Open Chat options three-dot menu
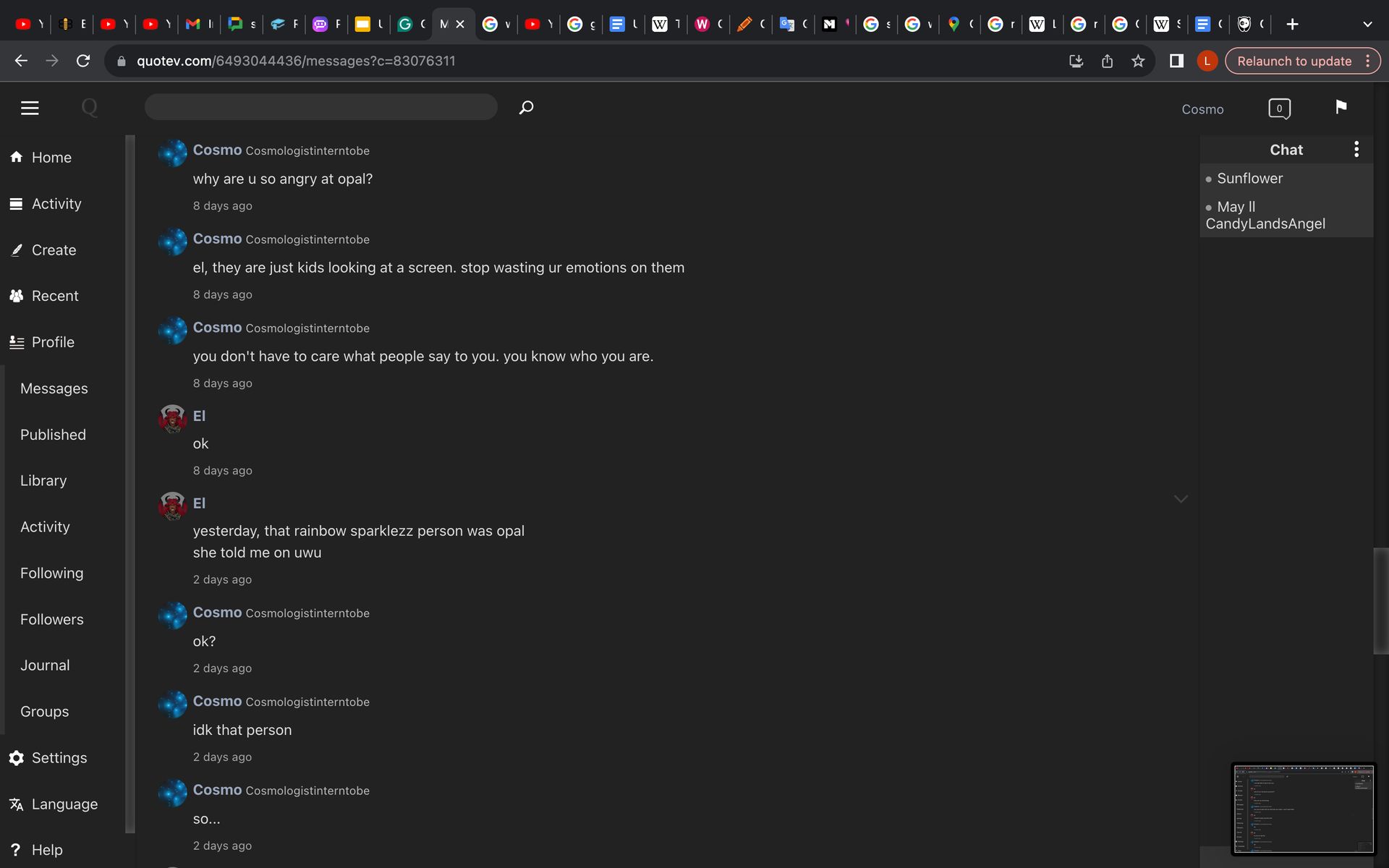 click(x=1356, y=149)
